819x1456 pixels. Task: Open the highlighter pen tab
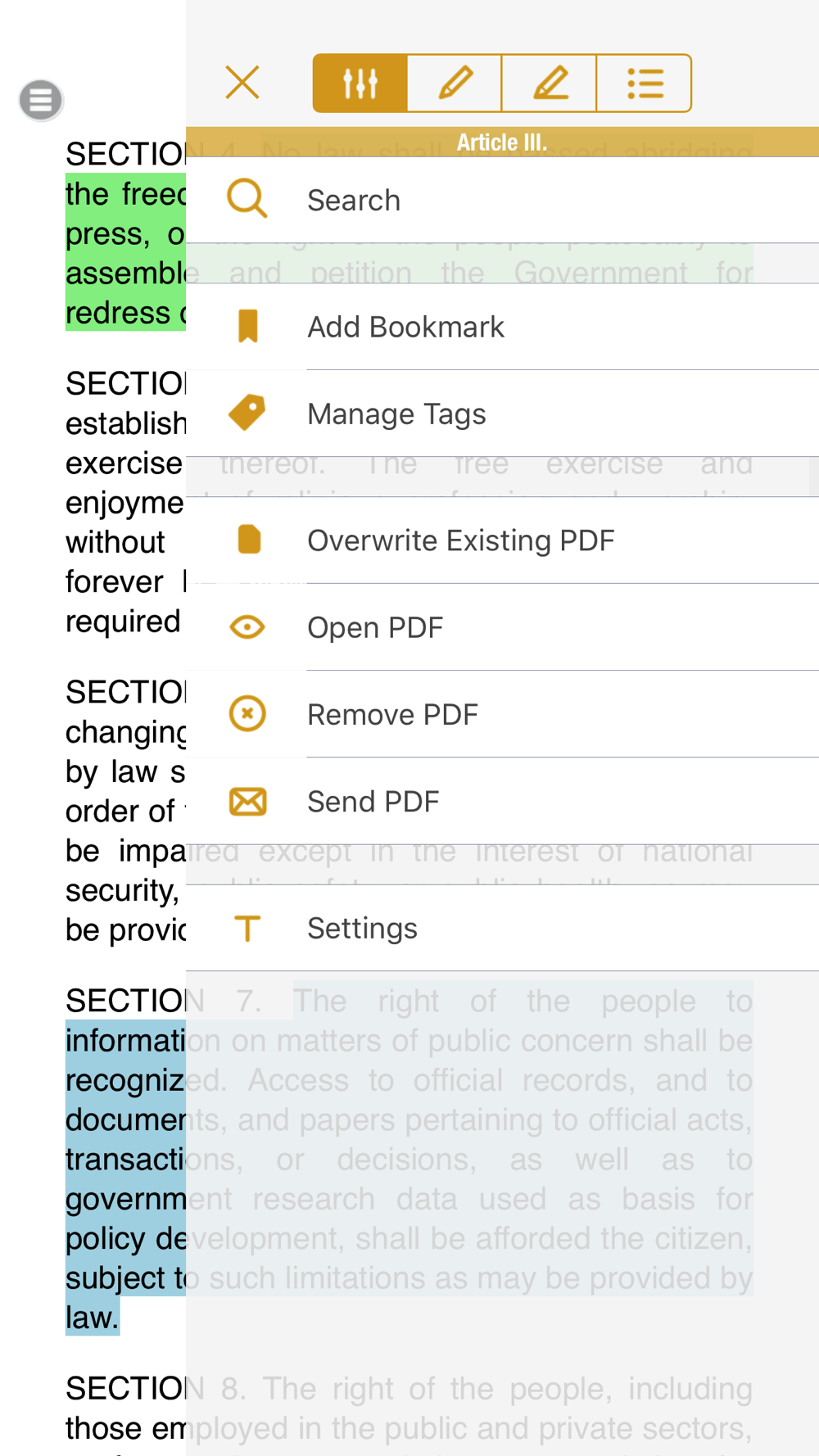(x=550, y=83)
